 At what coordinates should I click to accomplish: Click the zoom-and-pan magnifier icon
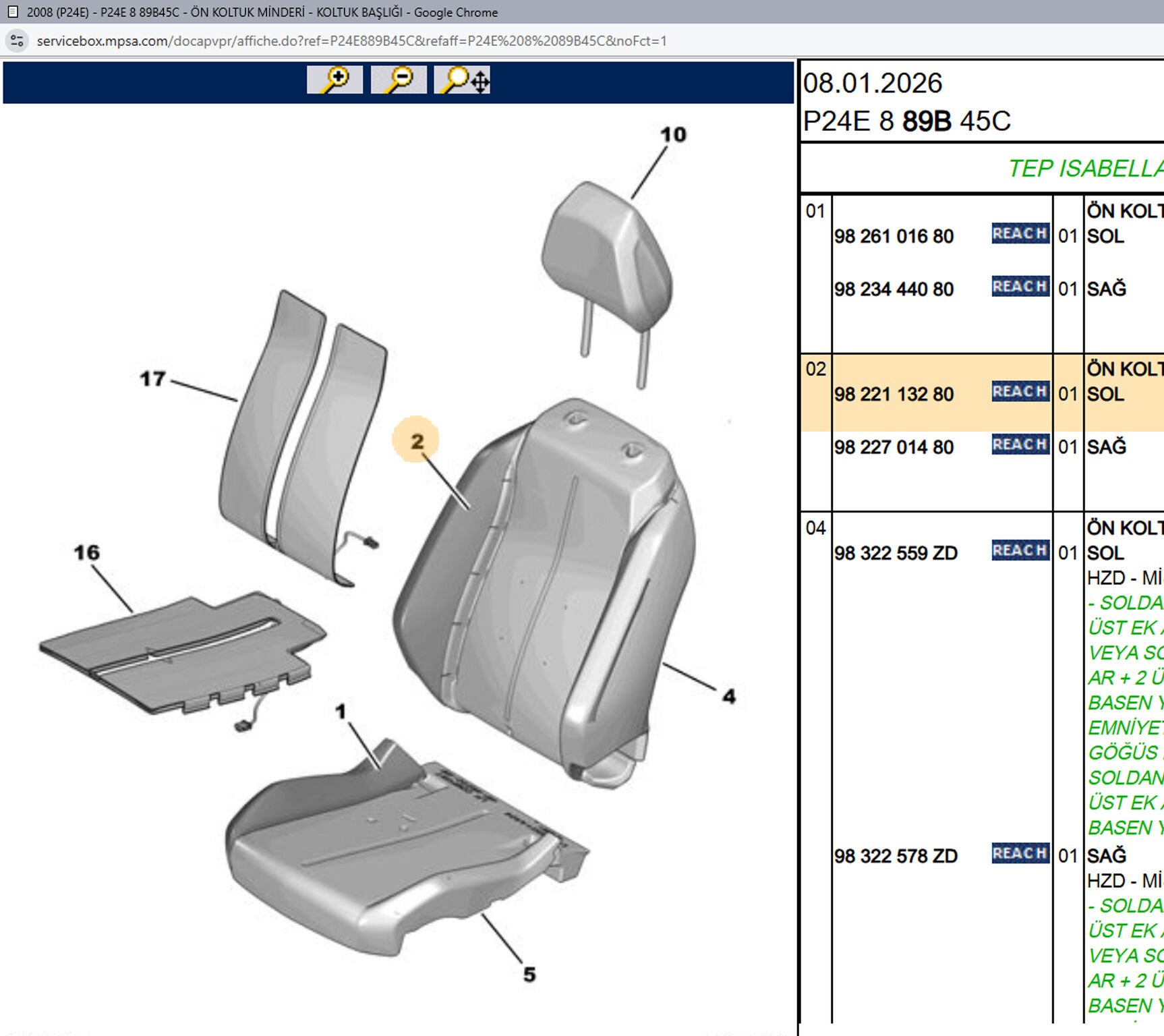tap(463, 80)
